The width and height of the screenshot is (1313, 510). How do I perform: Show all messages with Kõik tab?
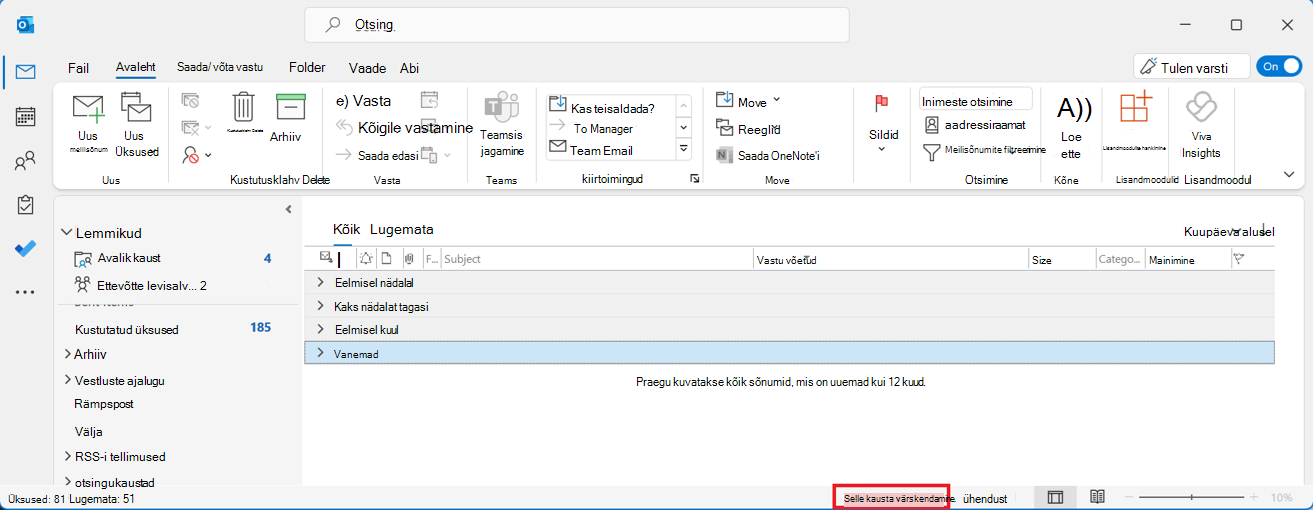tap(346, 229)
